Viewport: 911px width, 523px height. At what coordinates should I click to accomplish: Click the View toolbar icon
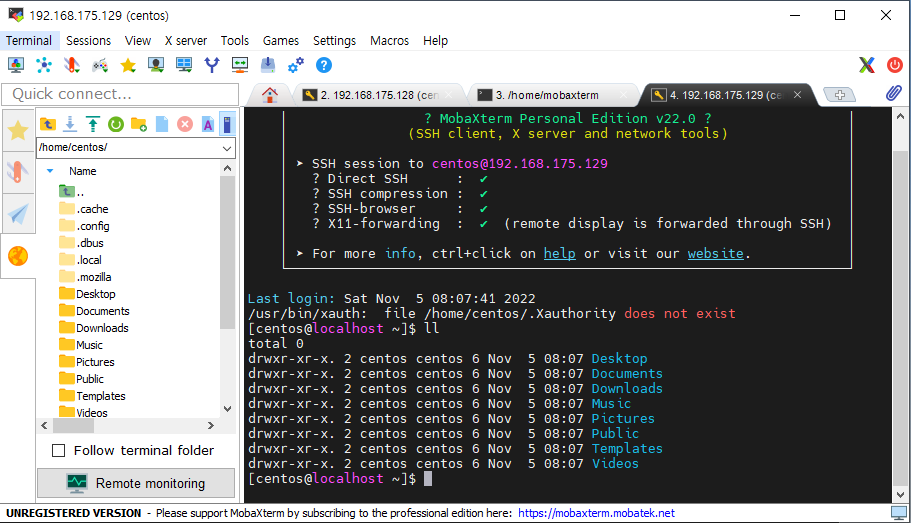[x=156, y=65]
